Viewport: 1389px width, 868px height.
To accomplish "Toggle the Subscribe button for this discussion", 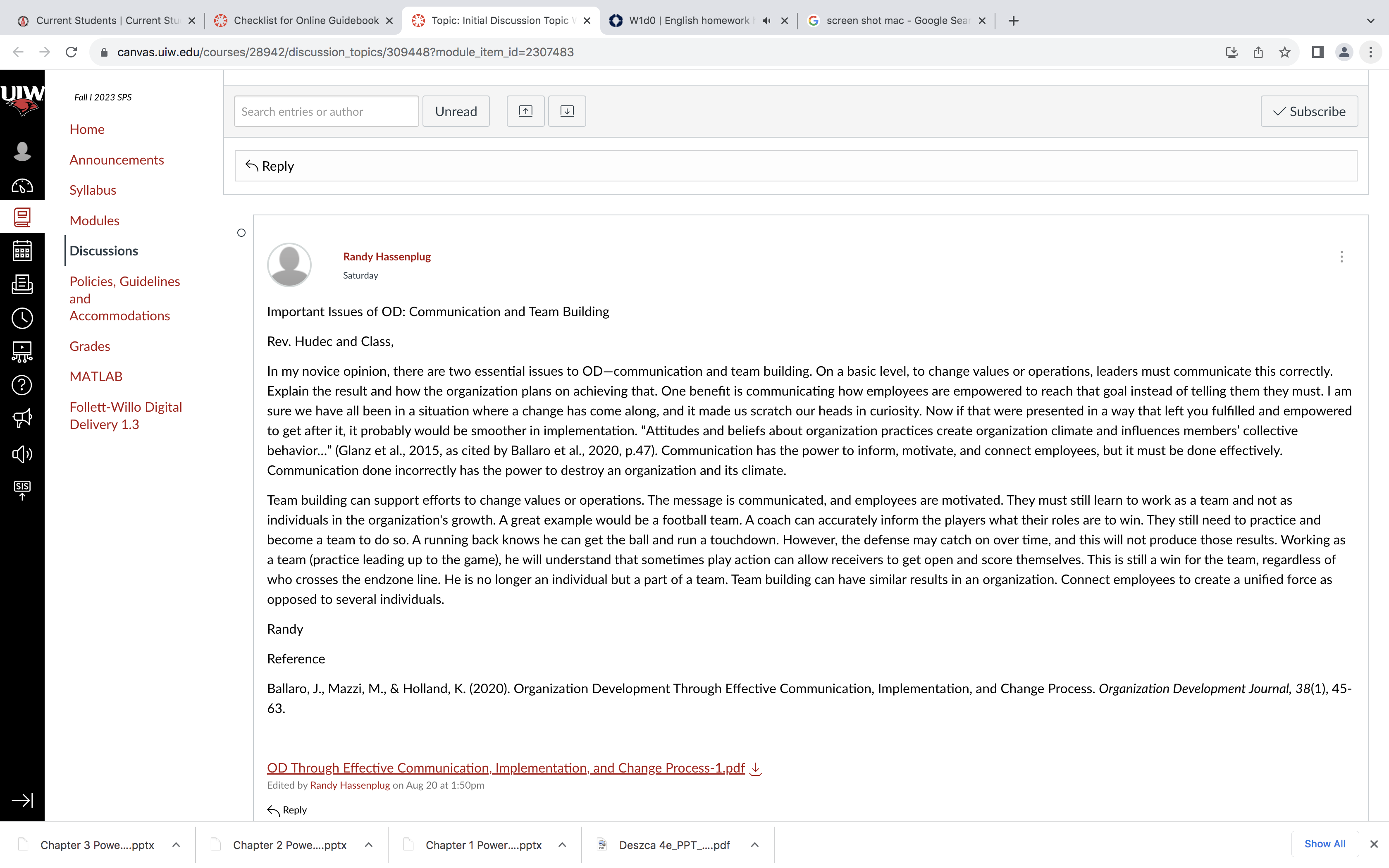I will tap(1309, 111).
